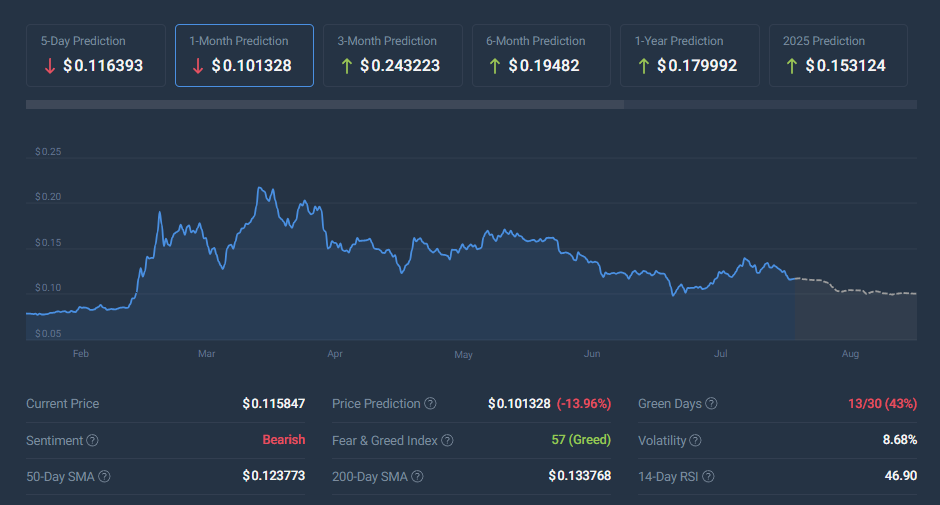This screenshot has height=505, width=940.
Task: Click help icon next to Price Prediction
Action: (x=430, y=404)
